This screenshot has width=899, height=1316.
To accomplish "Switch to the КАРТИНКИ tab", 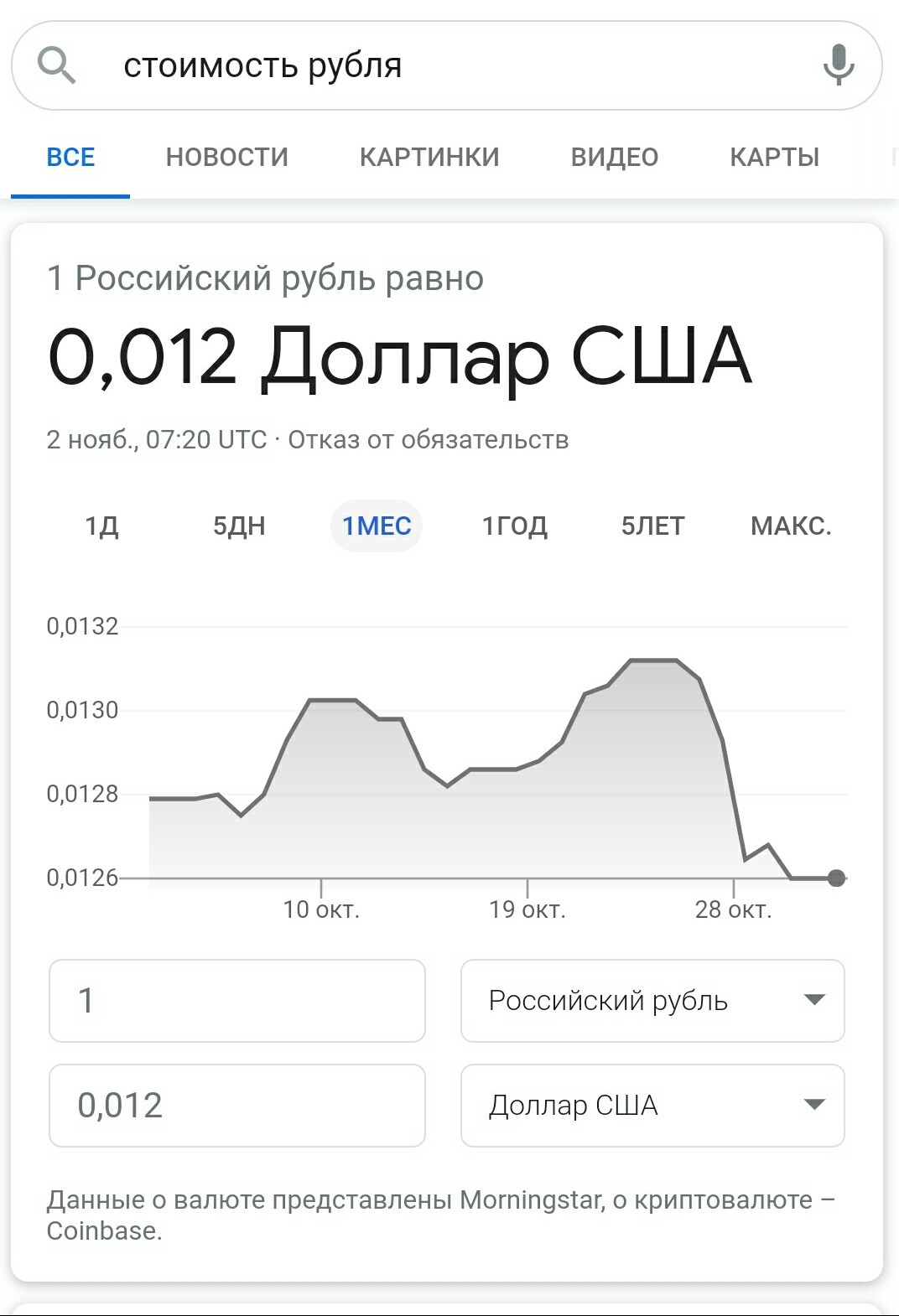I will click(x=429, y=157).
